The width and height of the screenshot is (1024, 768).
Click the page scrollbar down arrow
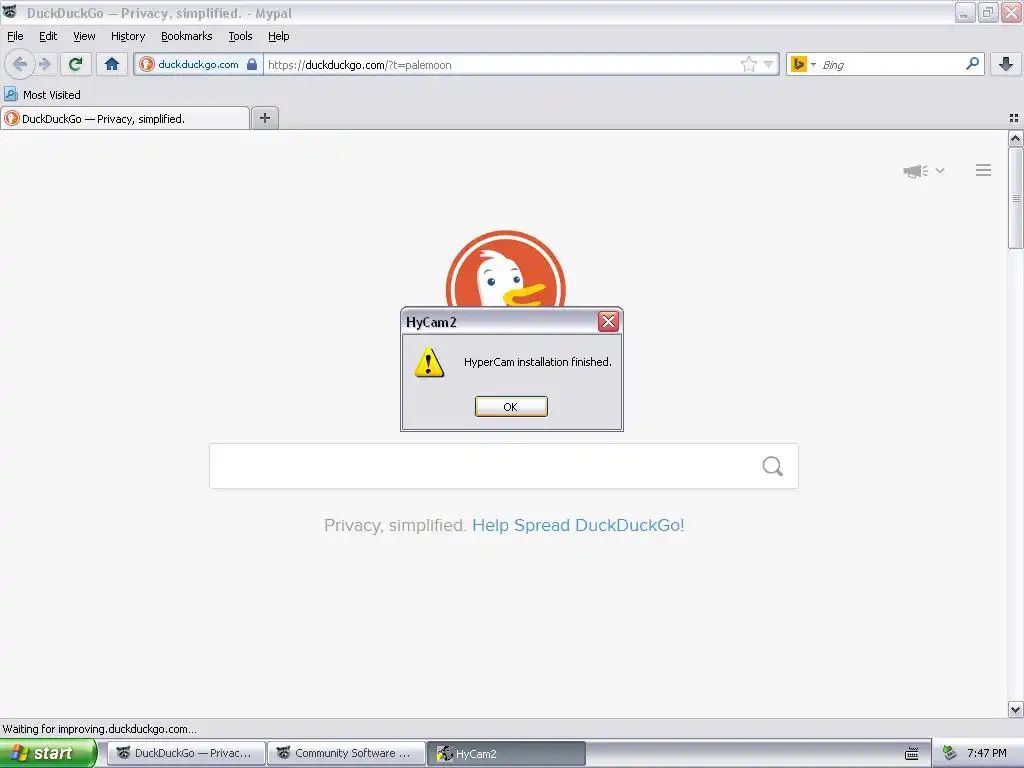click(1015, 709)
